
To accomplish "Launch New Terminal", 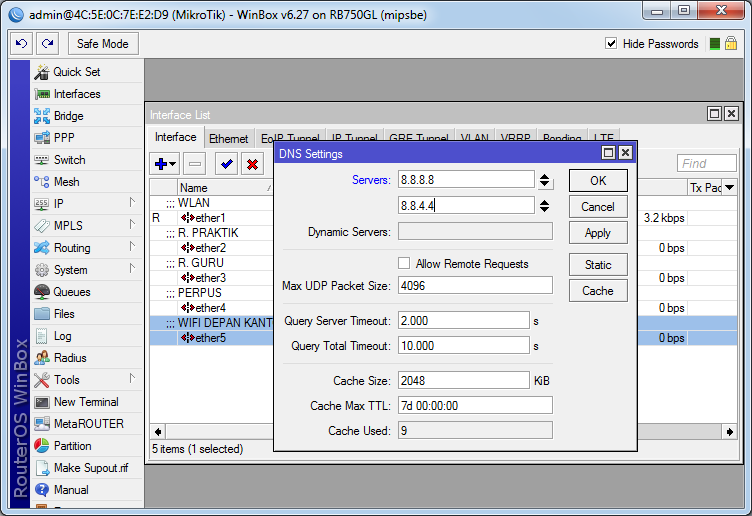I will 87,402.
